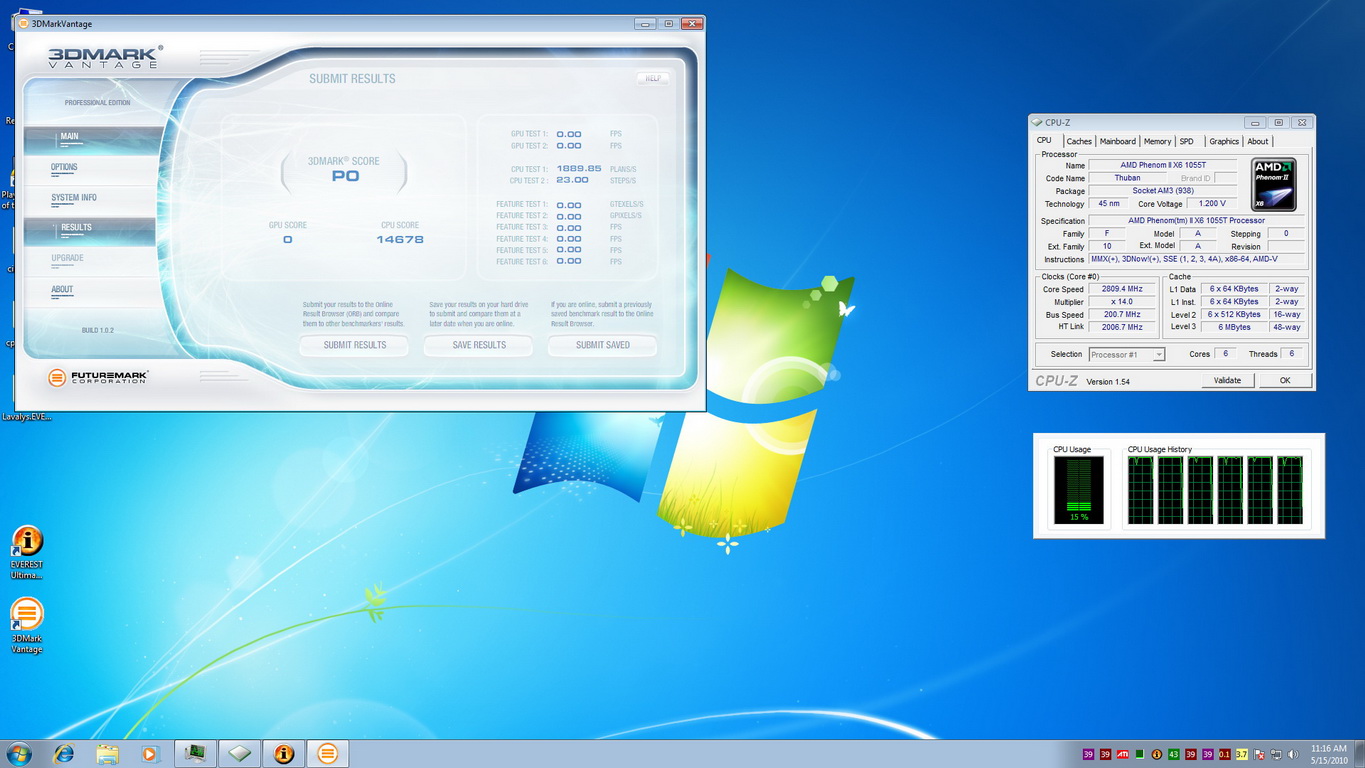This screenshot has height=768, width=1365.
Task: Click OK in the CPU-Z window
Action: (x=1284, y=380)
